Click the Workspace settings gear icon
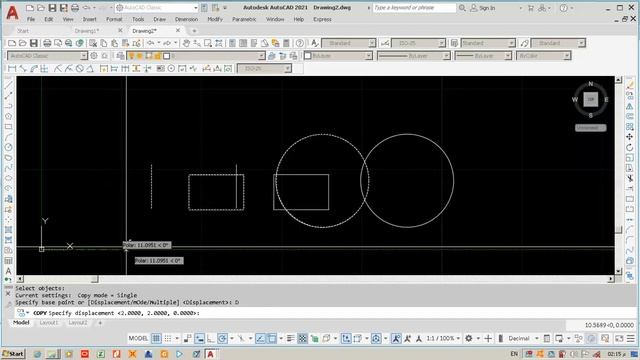The image size is (640, 360). (94, 56)
